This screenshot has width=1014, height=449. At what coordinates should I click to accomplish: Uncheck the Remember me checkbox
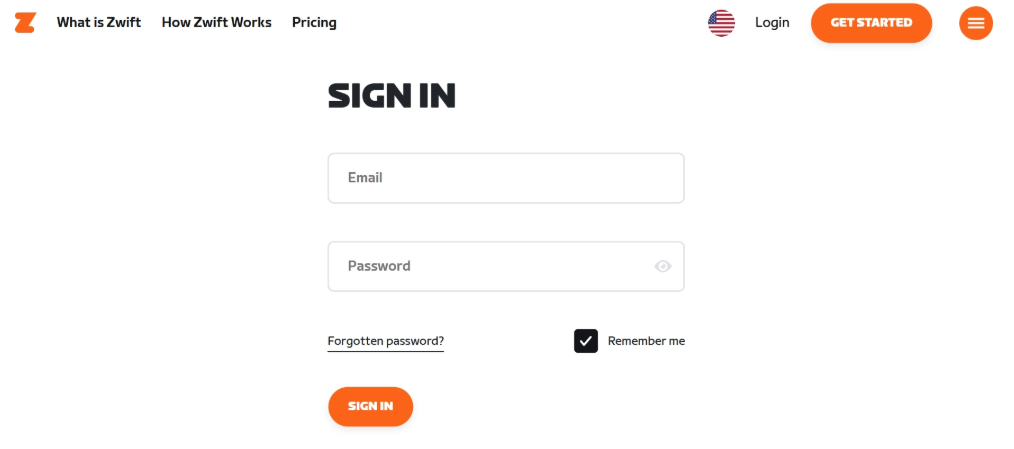(x=586, y=341)
